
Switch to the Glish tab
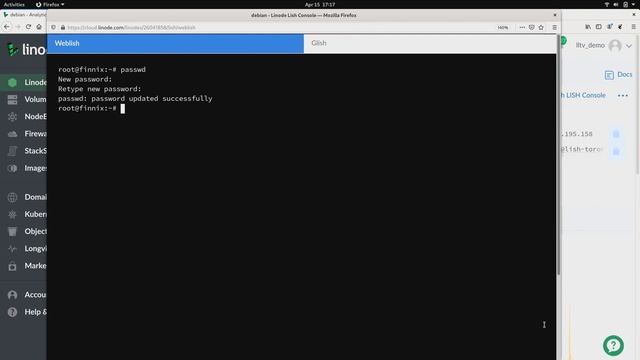[x=430, y=43]
